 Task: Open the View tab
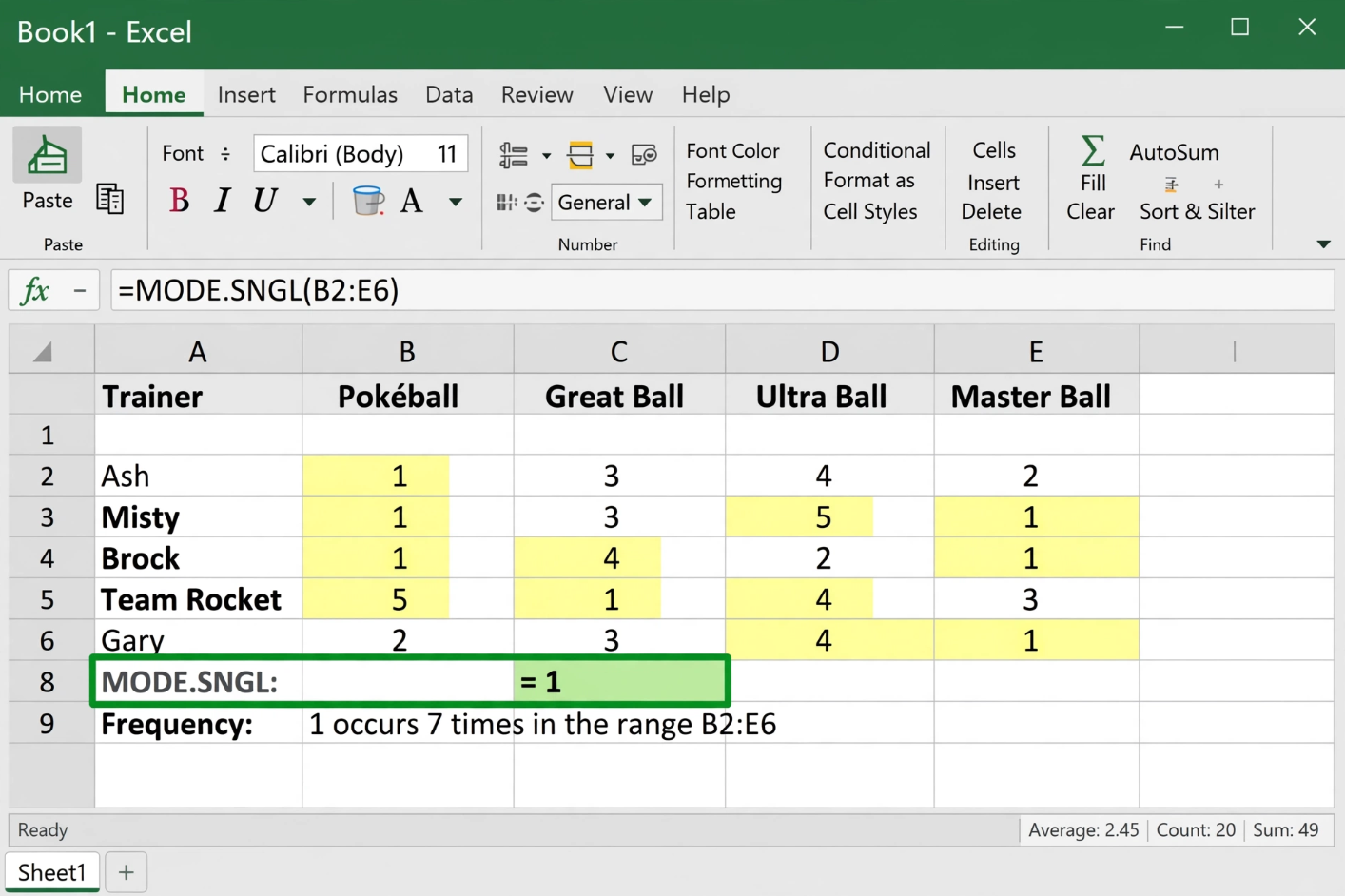(x=628, y=94)
